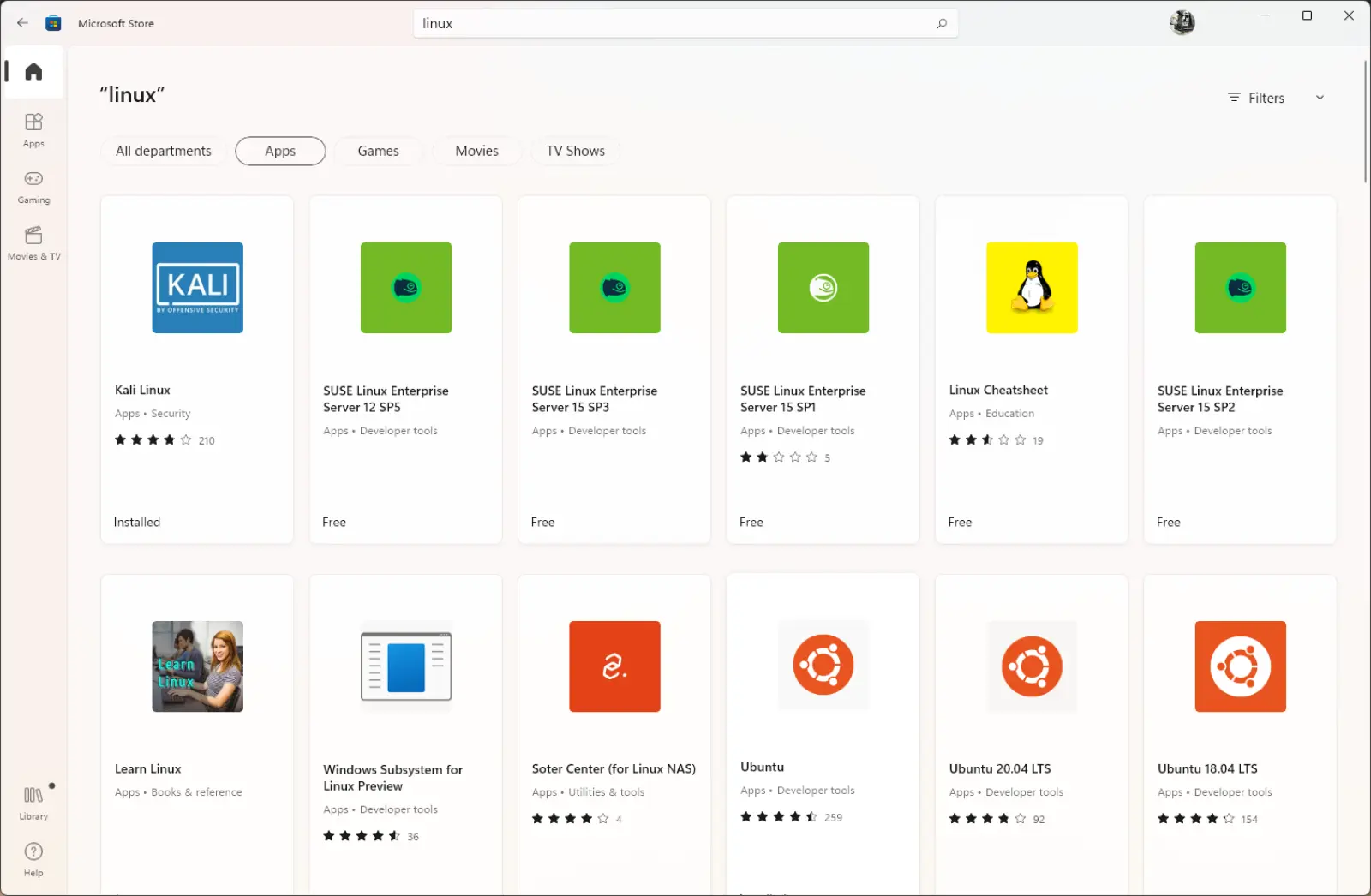Select the Apps department filter
Viewport: 1371px width, 896px height.
280,151
